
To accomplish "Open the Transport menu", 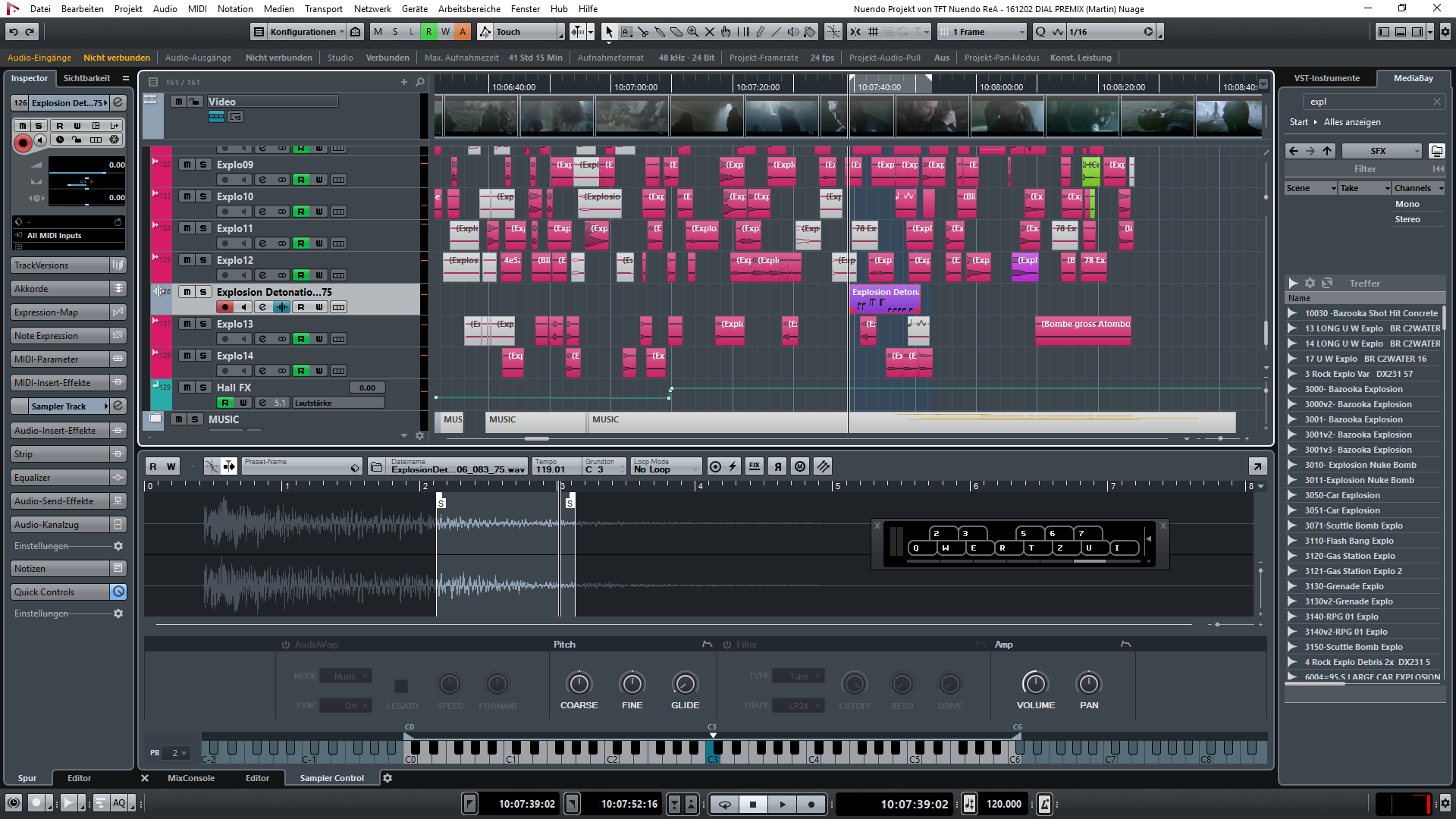I will pos(323,8).
